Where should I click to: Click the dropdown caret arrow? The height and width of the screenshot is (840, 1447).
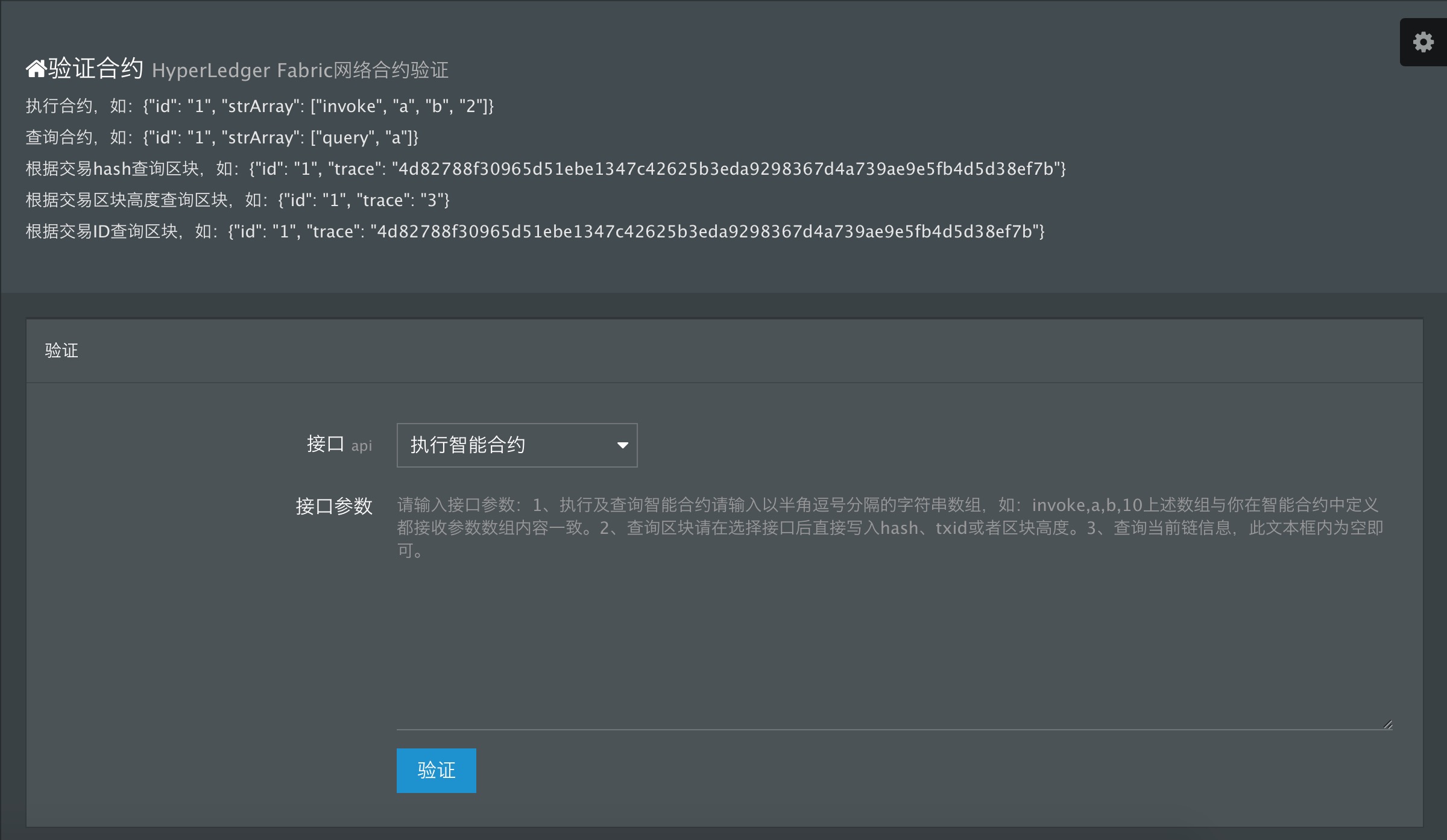(623, 445)
